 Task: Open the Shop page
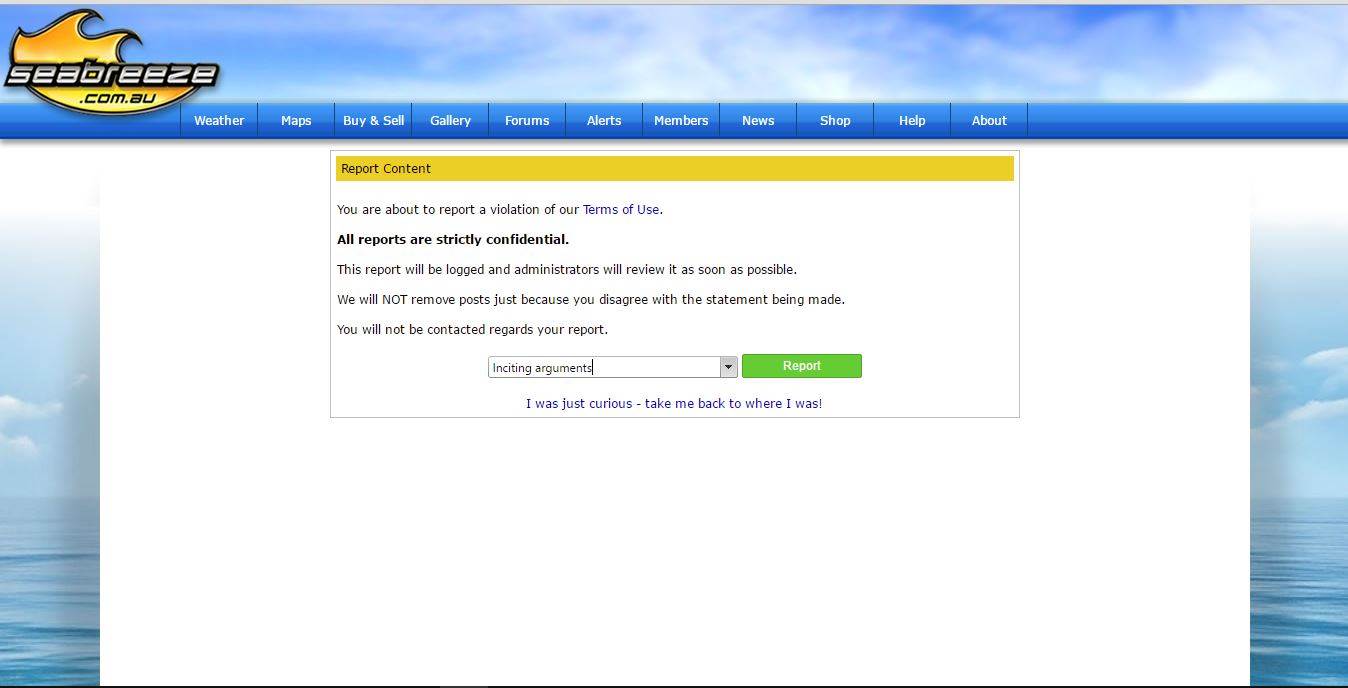[x=835, y=120]
